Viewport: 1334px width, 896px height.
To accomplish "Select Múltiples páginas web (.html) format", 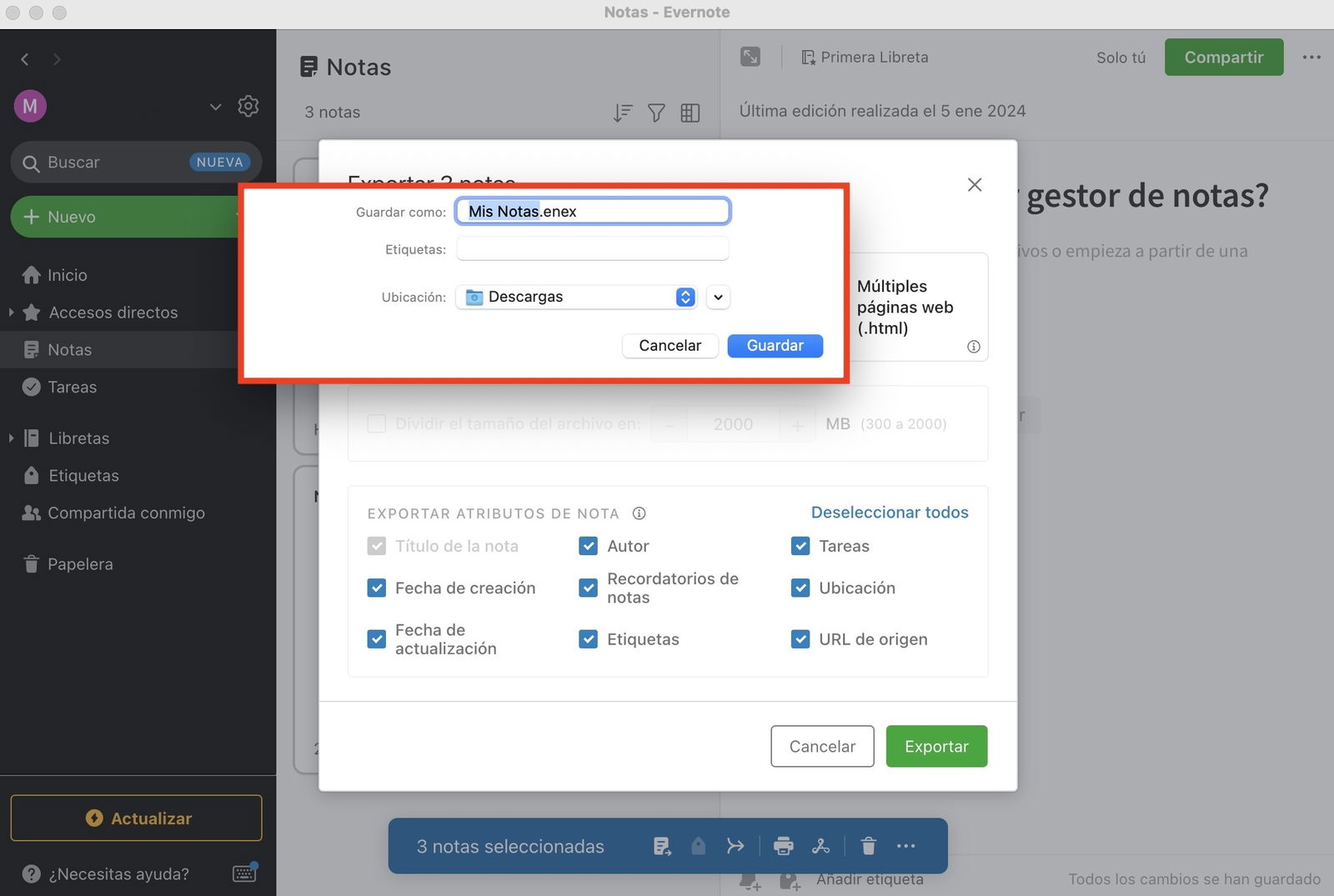I will [917, 307].
